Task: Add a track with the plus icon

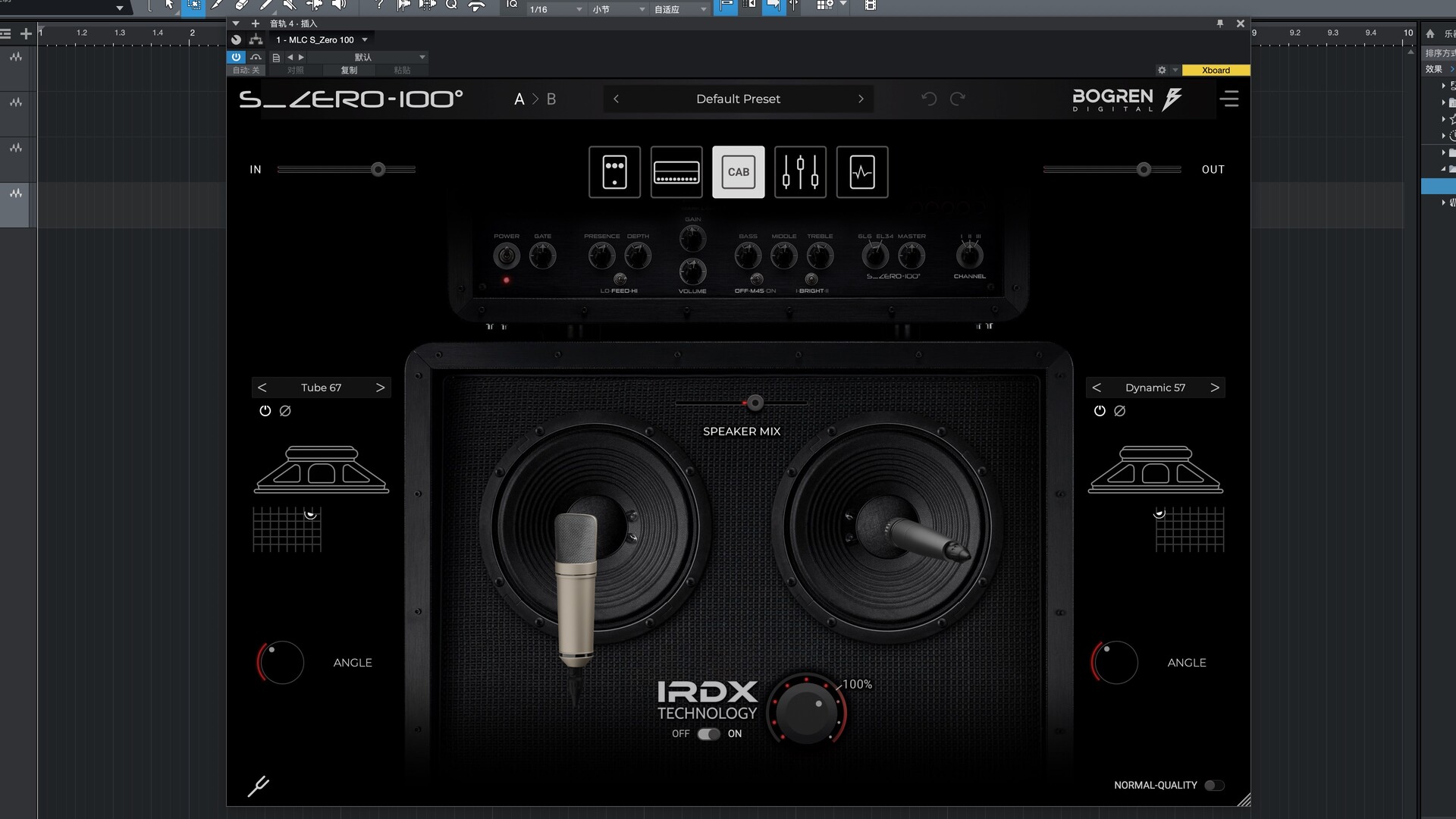Action: click(x=26, y=33)
